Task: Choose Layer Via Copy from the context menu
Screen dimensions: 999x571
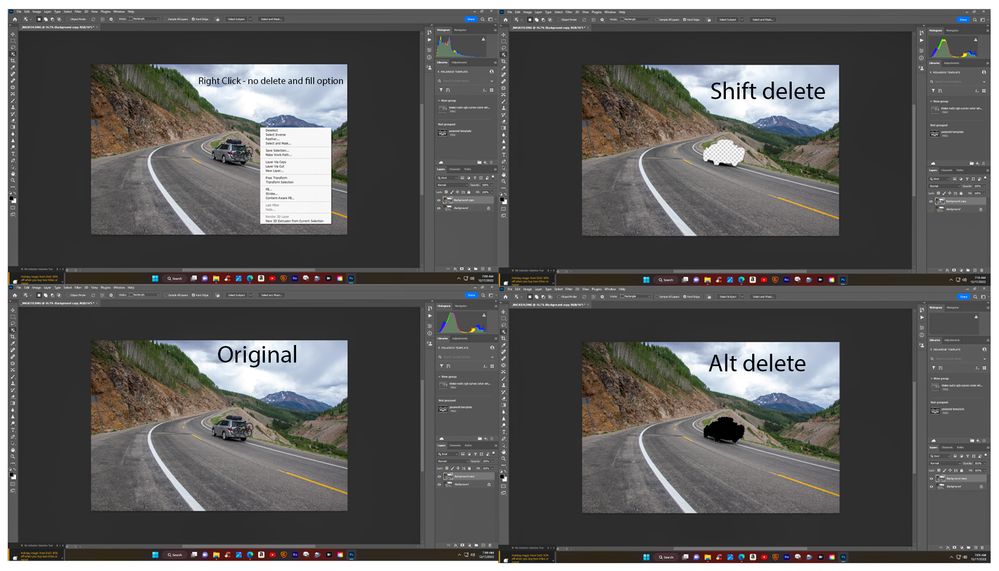Action: click(x=276, y=162)
